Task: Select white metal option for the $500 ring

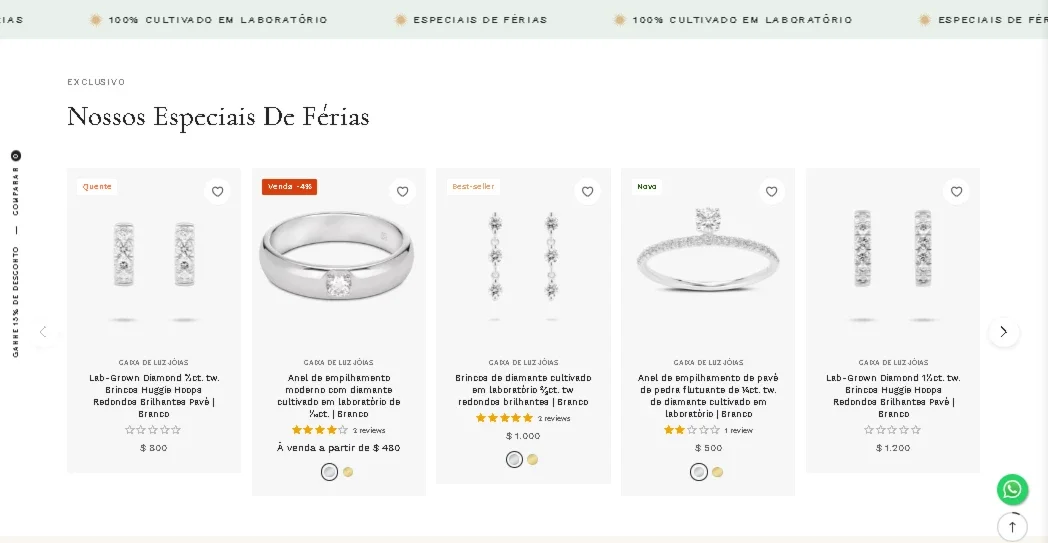Action: click(698, 472)
